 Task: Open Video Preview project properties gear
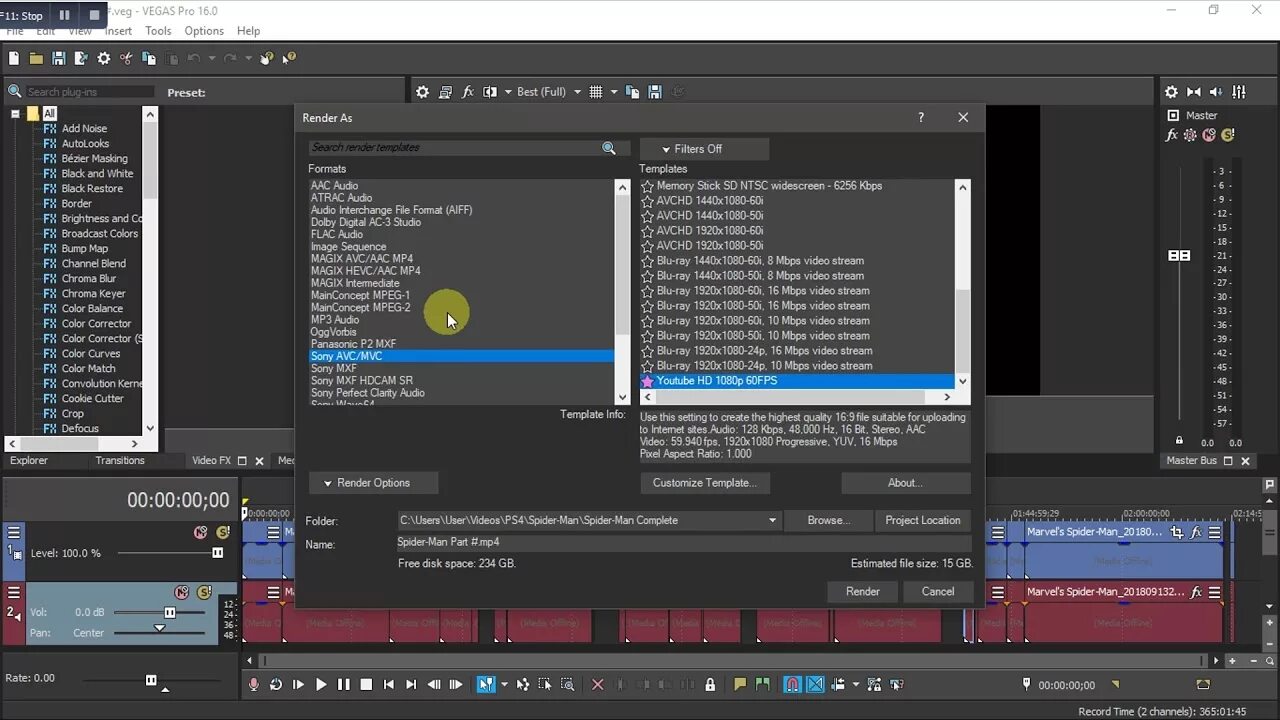coord(422,92)
